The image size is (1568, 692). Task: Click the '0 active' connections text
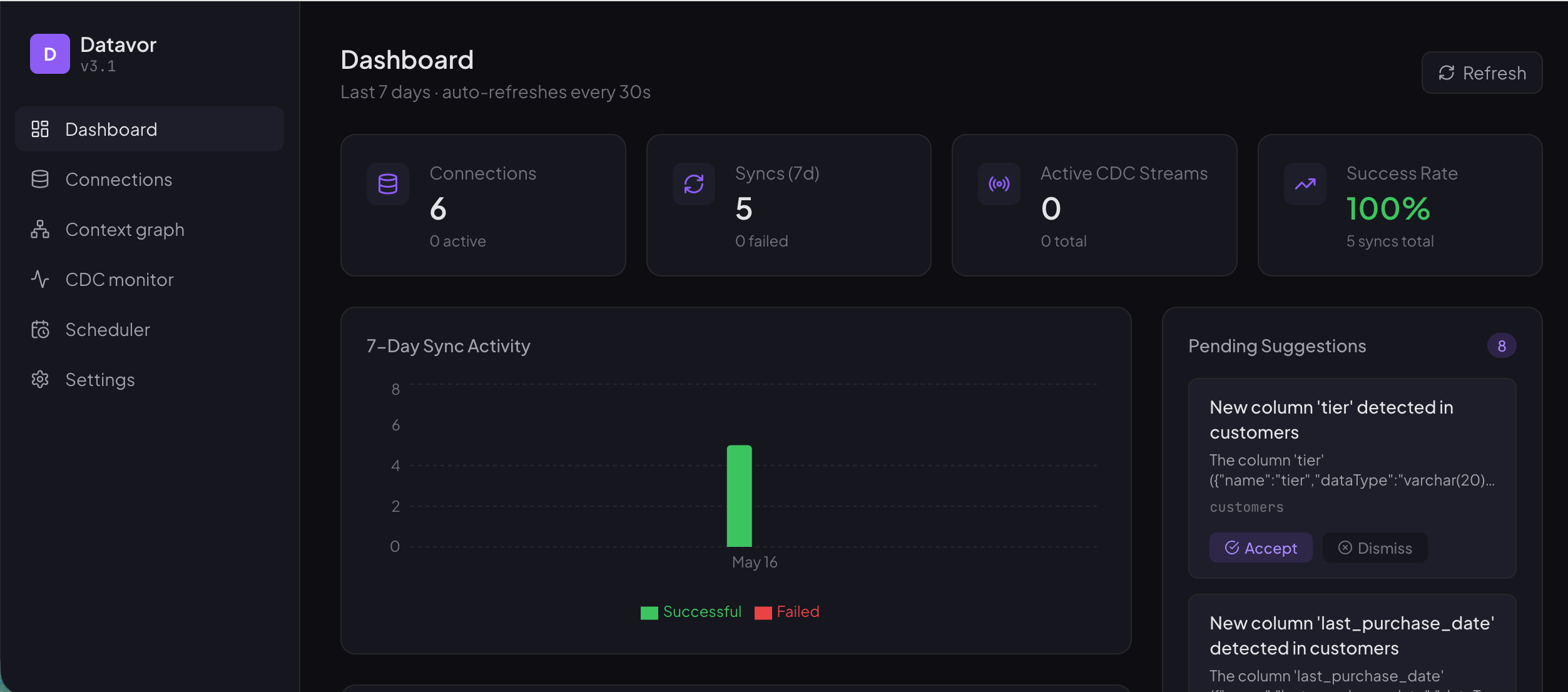tap(457, 242)
